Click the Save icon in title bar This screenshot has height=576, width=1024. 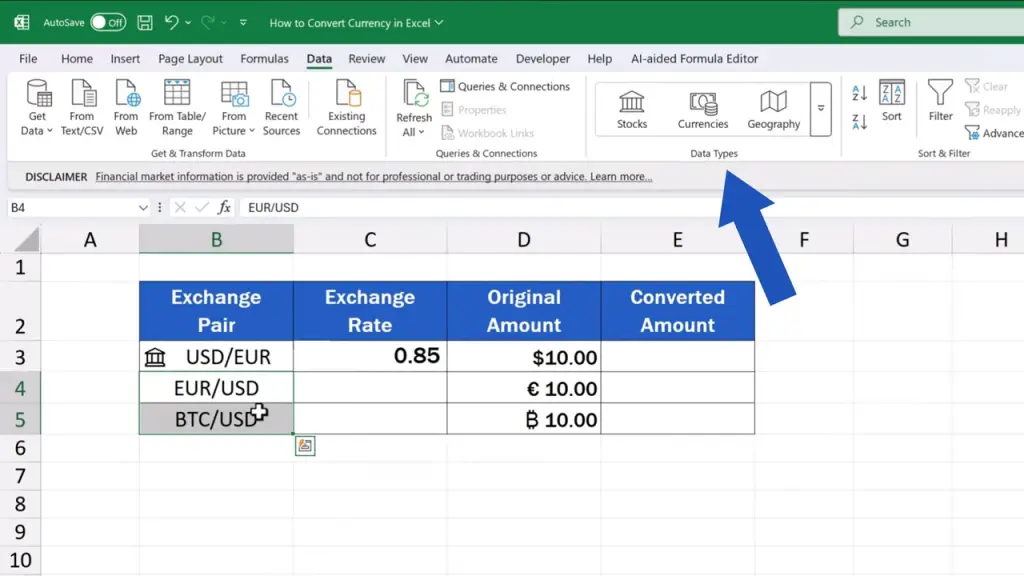tap(145, 22)
